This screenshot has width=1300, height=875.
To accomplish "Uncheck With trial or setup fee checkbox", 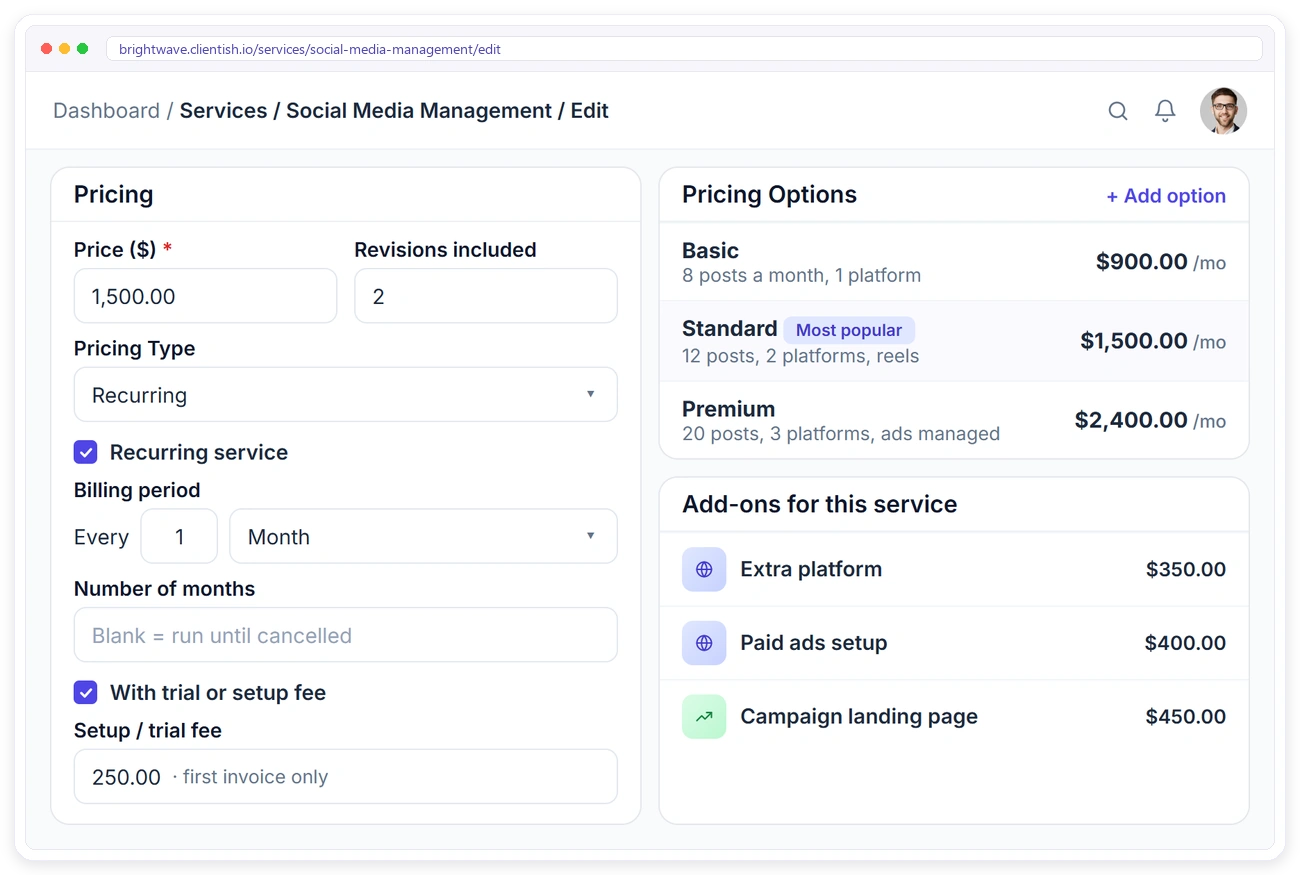I will [x=86, y=692].
